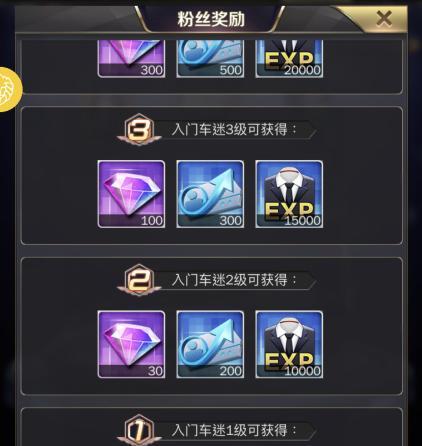Tap the 300 fan growth reward icon

[210, 194]
